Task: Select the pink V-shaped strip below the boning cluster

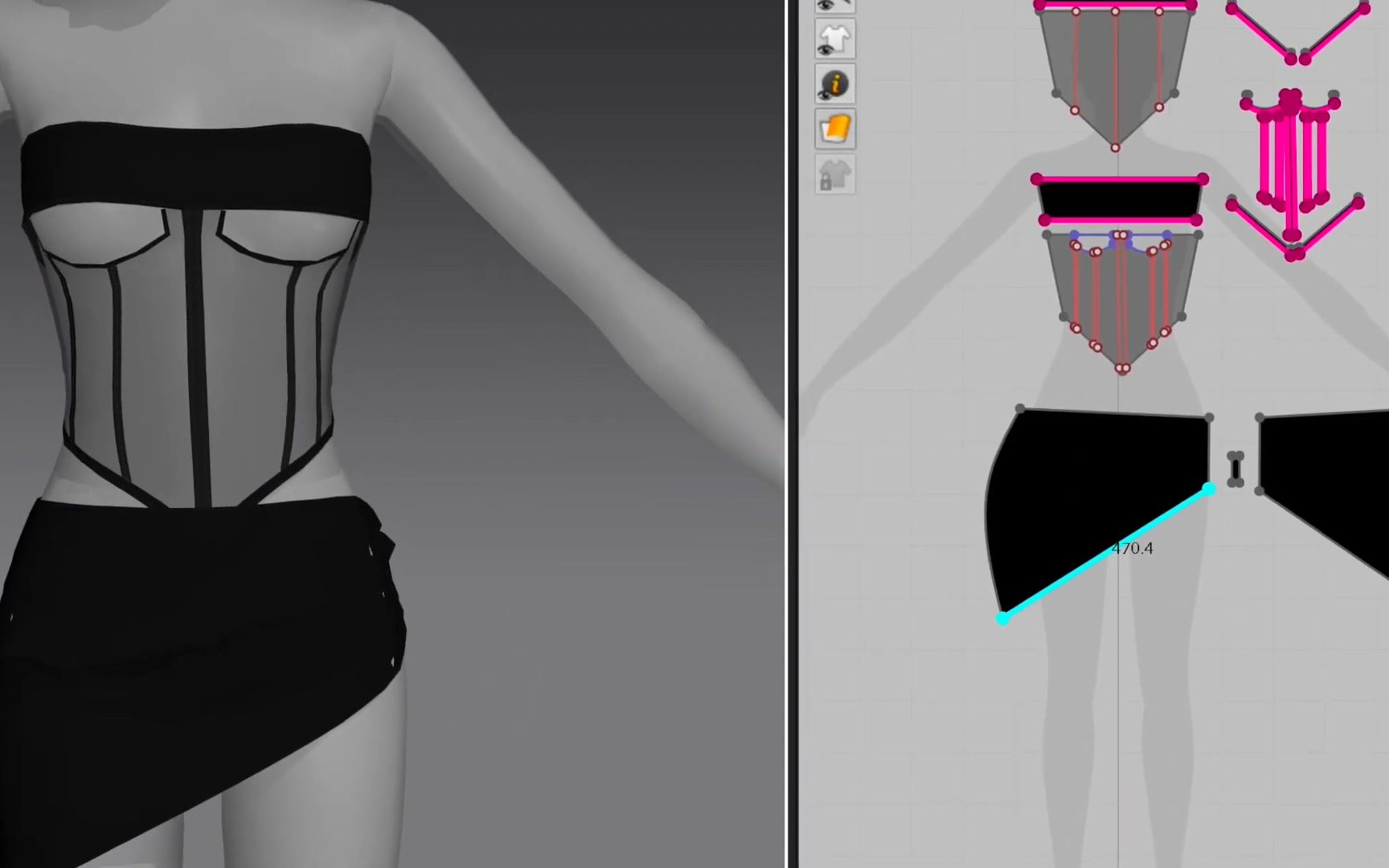Action: 1293,227
